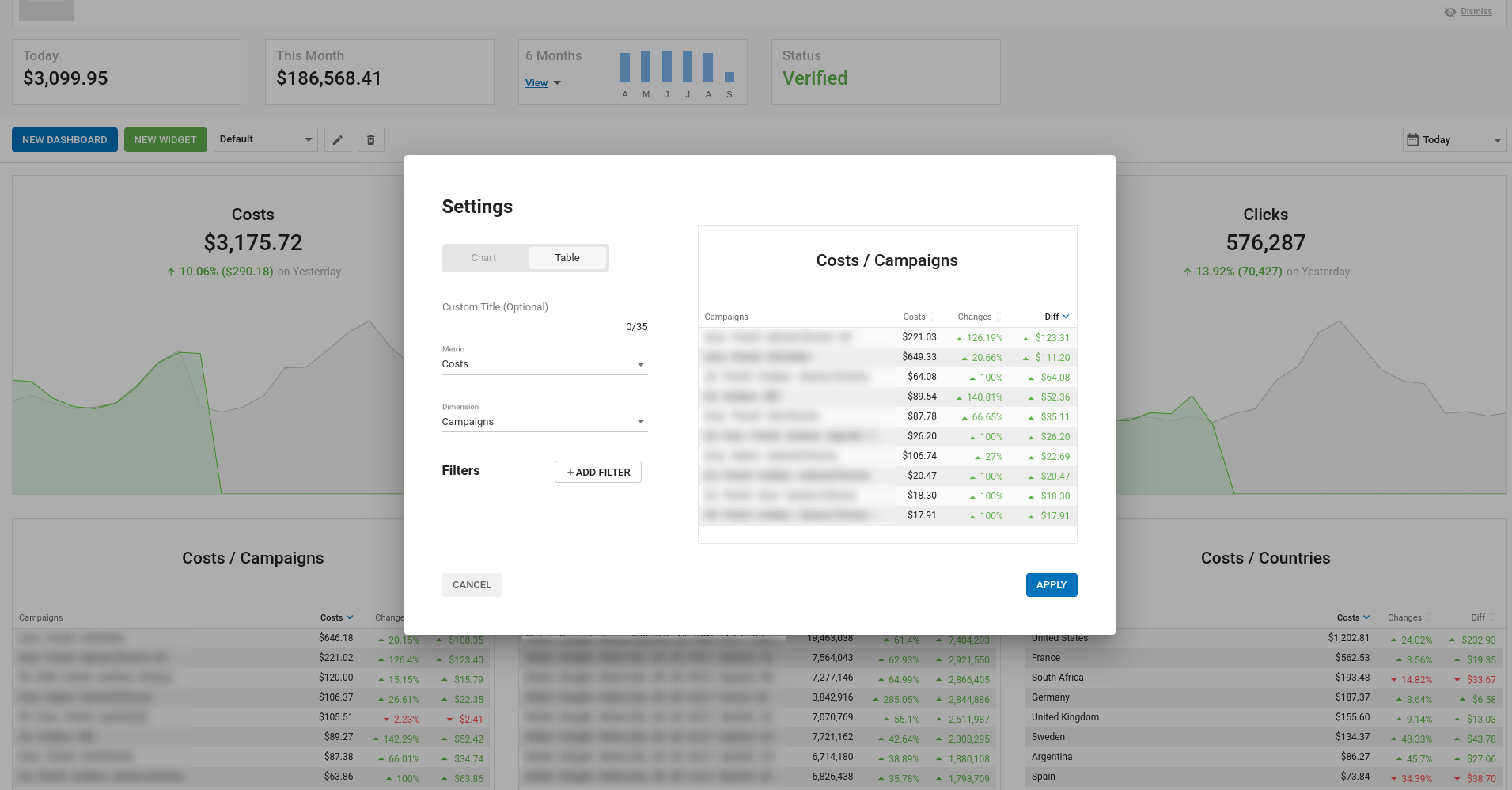Click the calendar icon beside Today
1512x790 pixels.
tap(1412, 140)
